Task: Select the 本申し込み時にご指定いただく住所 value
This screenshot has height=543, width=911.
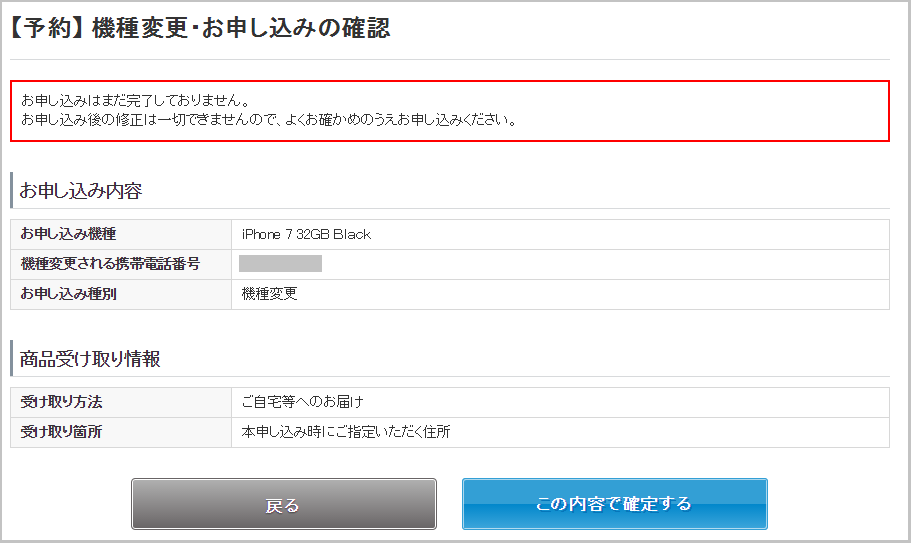Action: (346, 432)
